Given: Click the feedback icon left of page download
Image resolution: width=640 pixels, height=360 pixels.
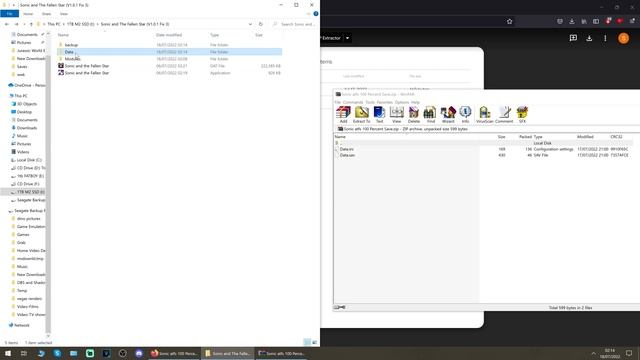Looking at the screenshot, I should tap(573, 38).
